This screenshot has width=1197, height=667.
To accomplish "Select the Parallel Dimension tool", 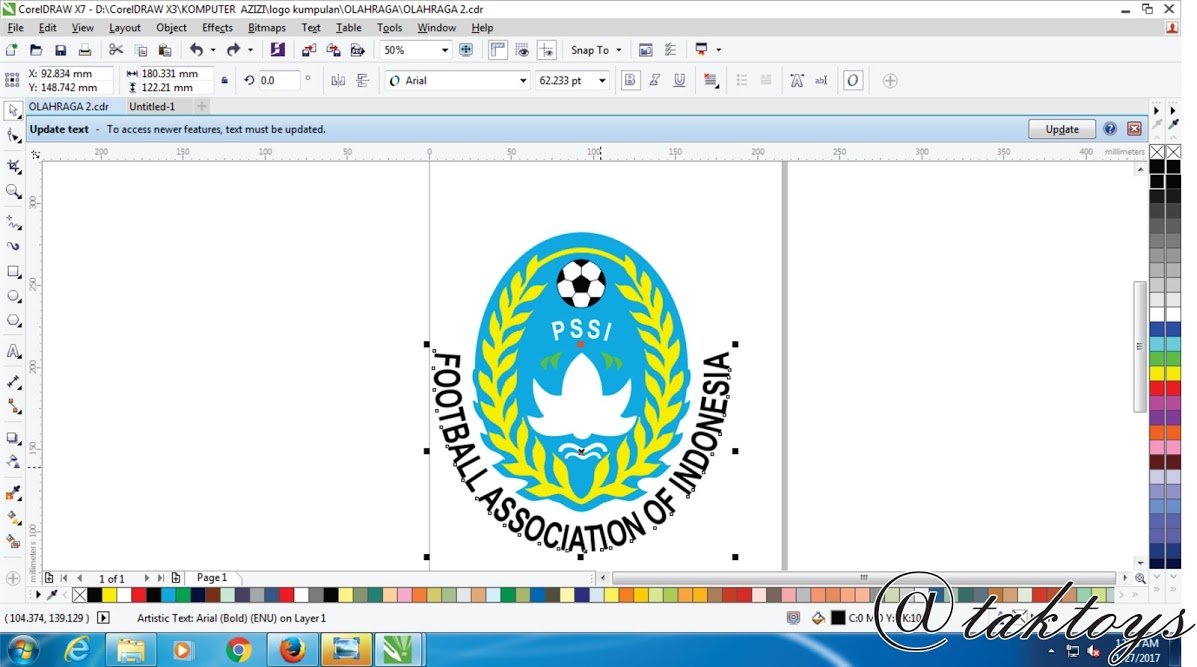I will click(13, 382).
